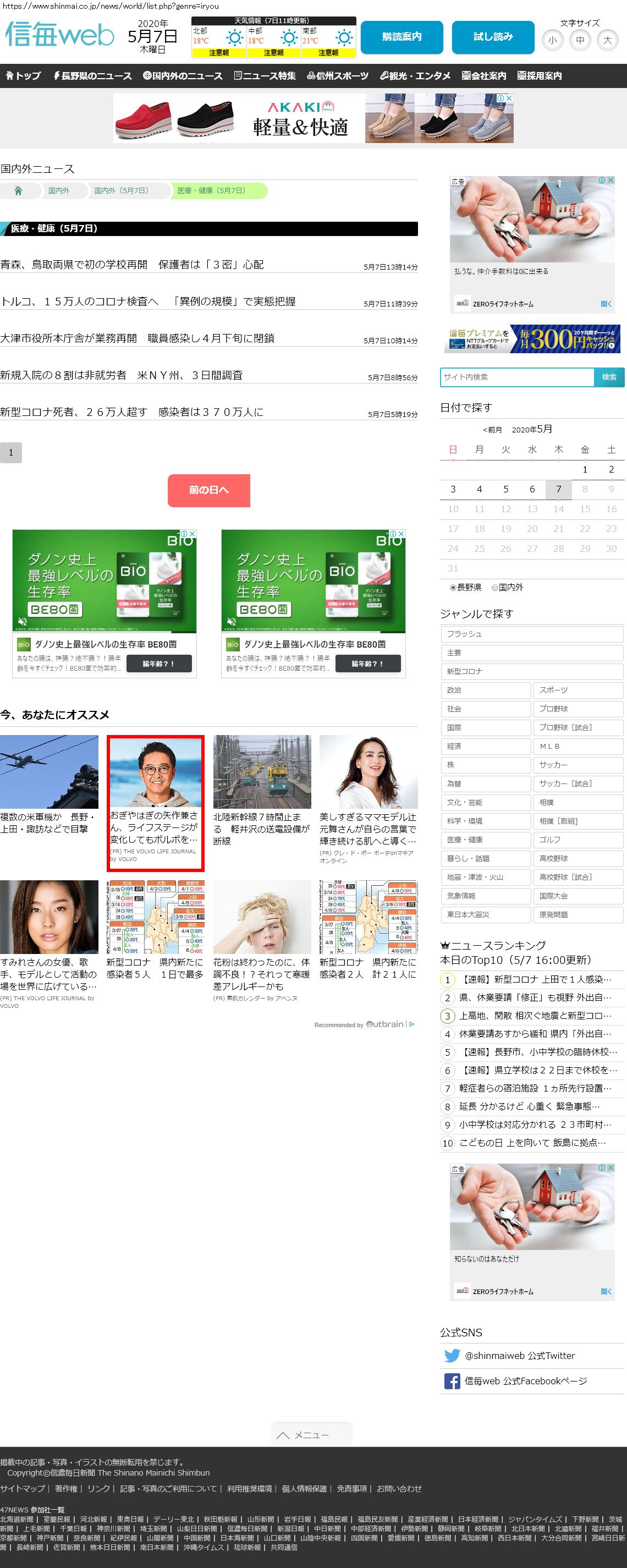The image size is (627, 1568).
Task: Click the サイト内検索 search field
Action: 517,377
